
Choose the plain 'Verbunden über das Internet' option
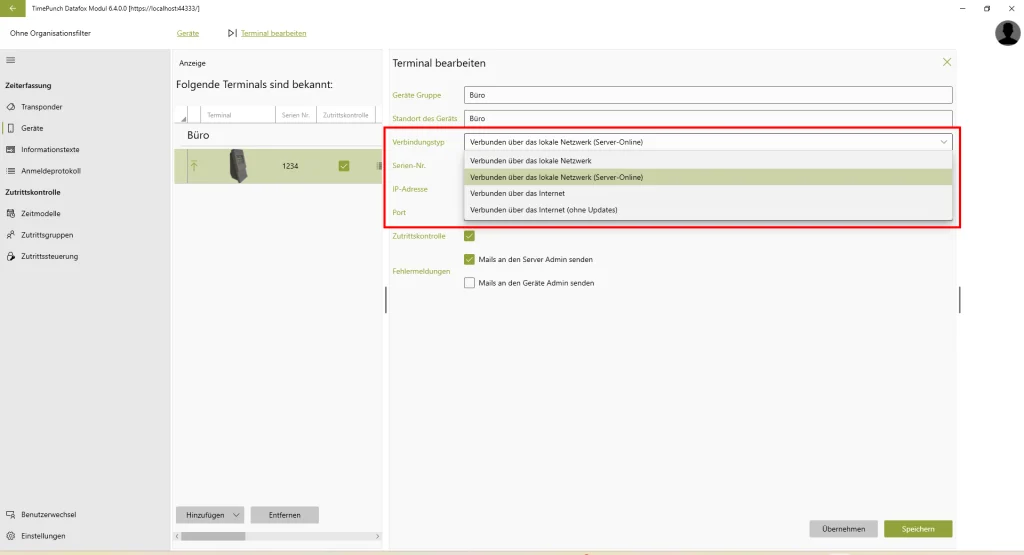708,193
